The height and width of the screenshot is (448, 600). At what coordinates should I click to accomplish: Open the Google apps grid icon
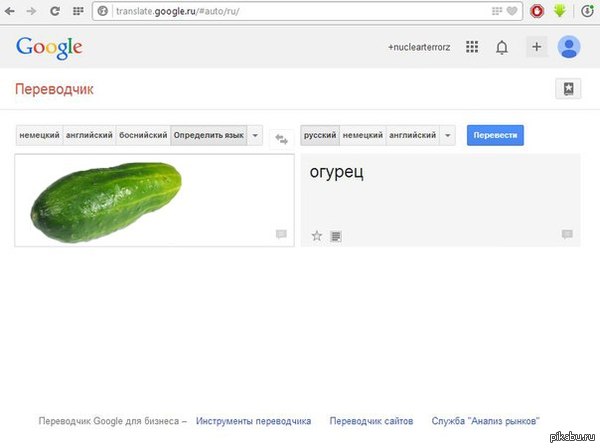pos(472,47)
